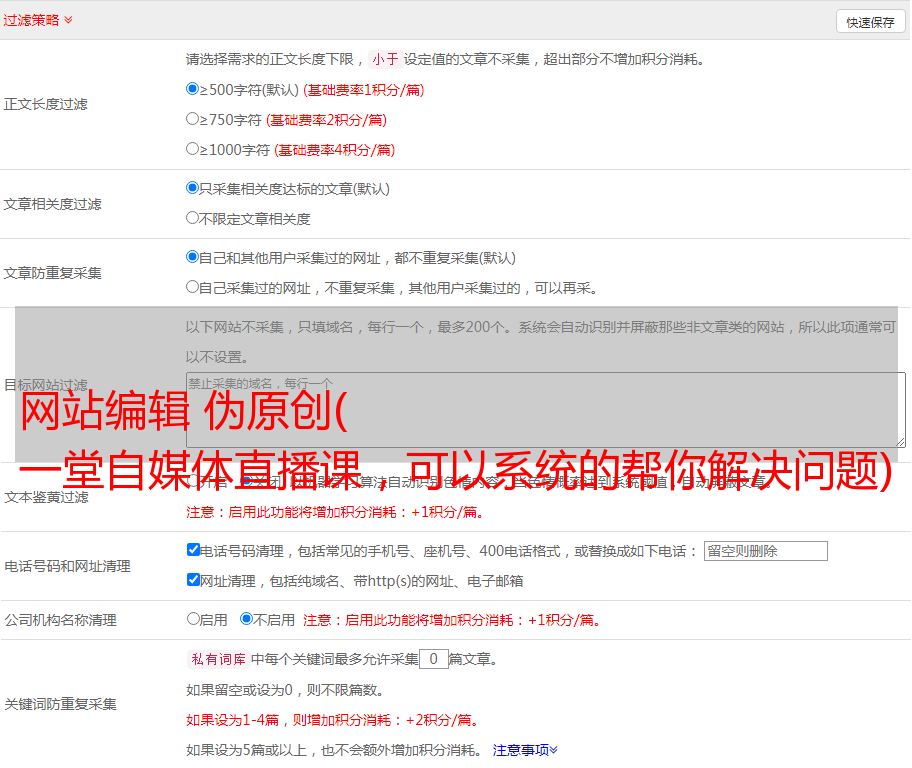This screenshot has width=912, height=768.
Task: Select 不启用 for company name cleanup
Action: [x=246, y=619]
